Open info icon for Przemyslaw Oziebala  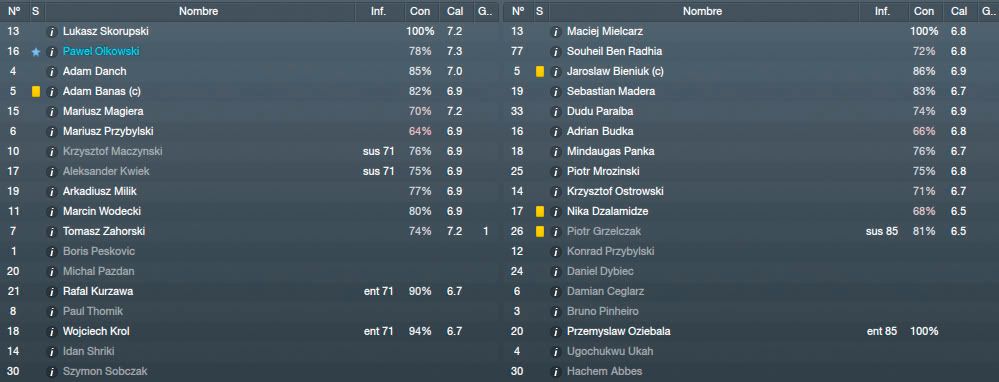pos(556,331)
